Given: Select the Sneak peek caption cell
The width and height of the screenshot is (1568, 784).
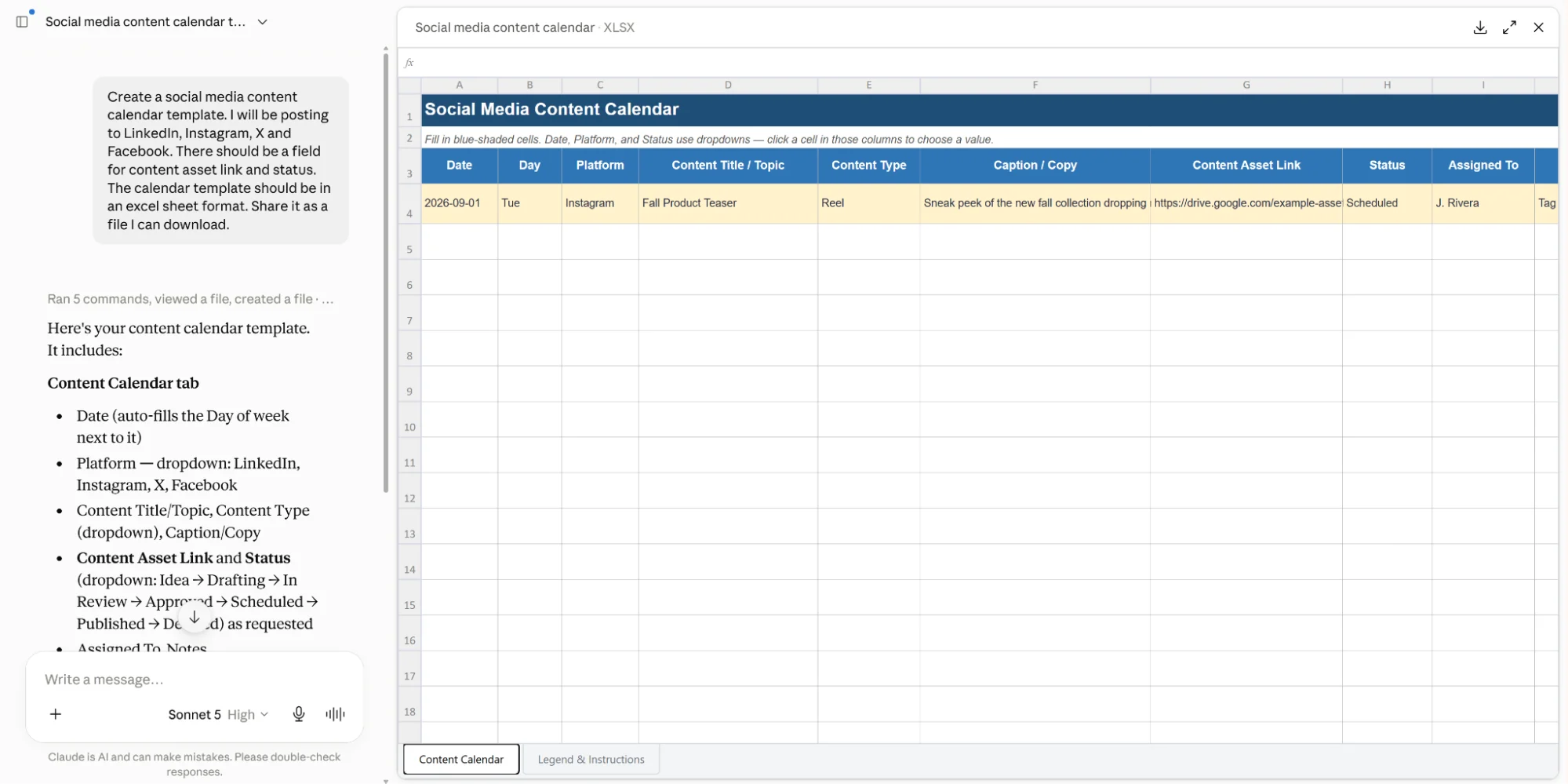Looking at the screenshot, I should point(1035,203).
